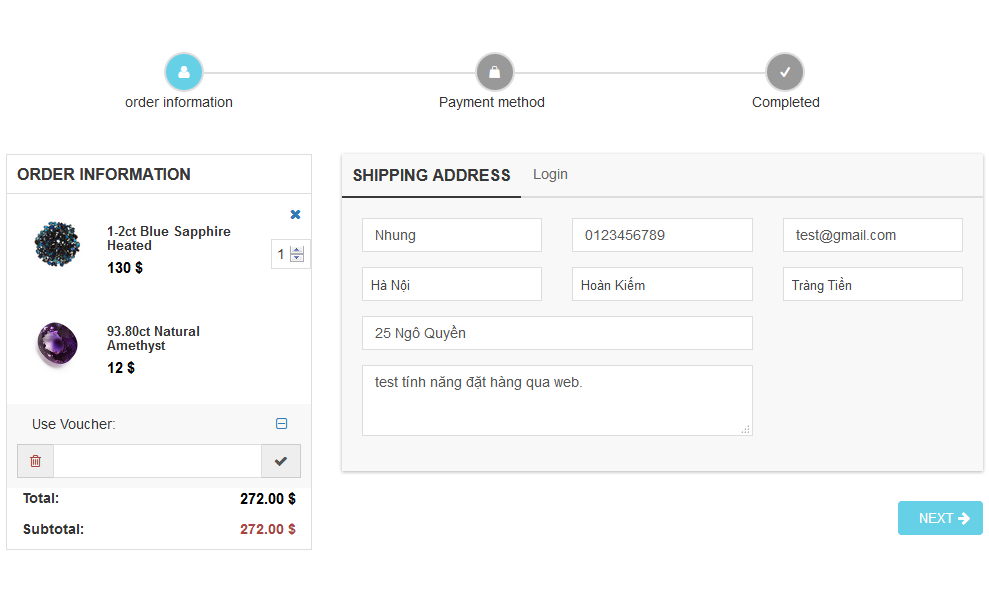
Task: Click the Payment method lock icon
Action: coord(494,72)
